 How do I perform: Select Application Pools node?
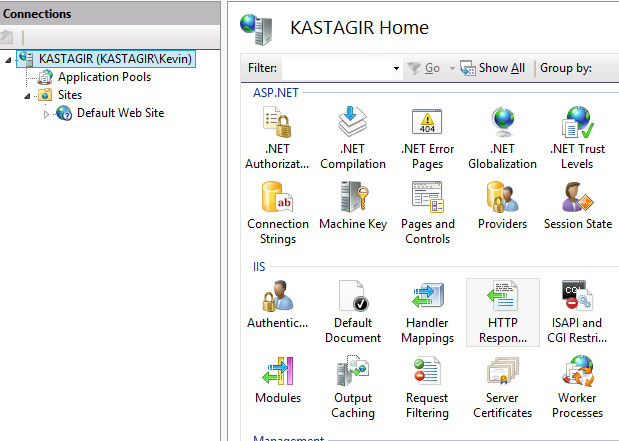coord(95,77)
